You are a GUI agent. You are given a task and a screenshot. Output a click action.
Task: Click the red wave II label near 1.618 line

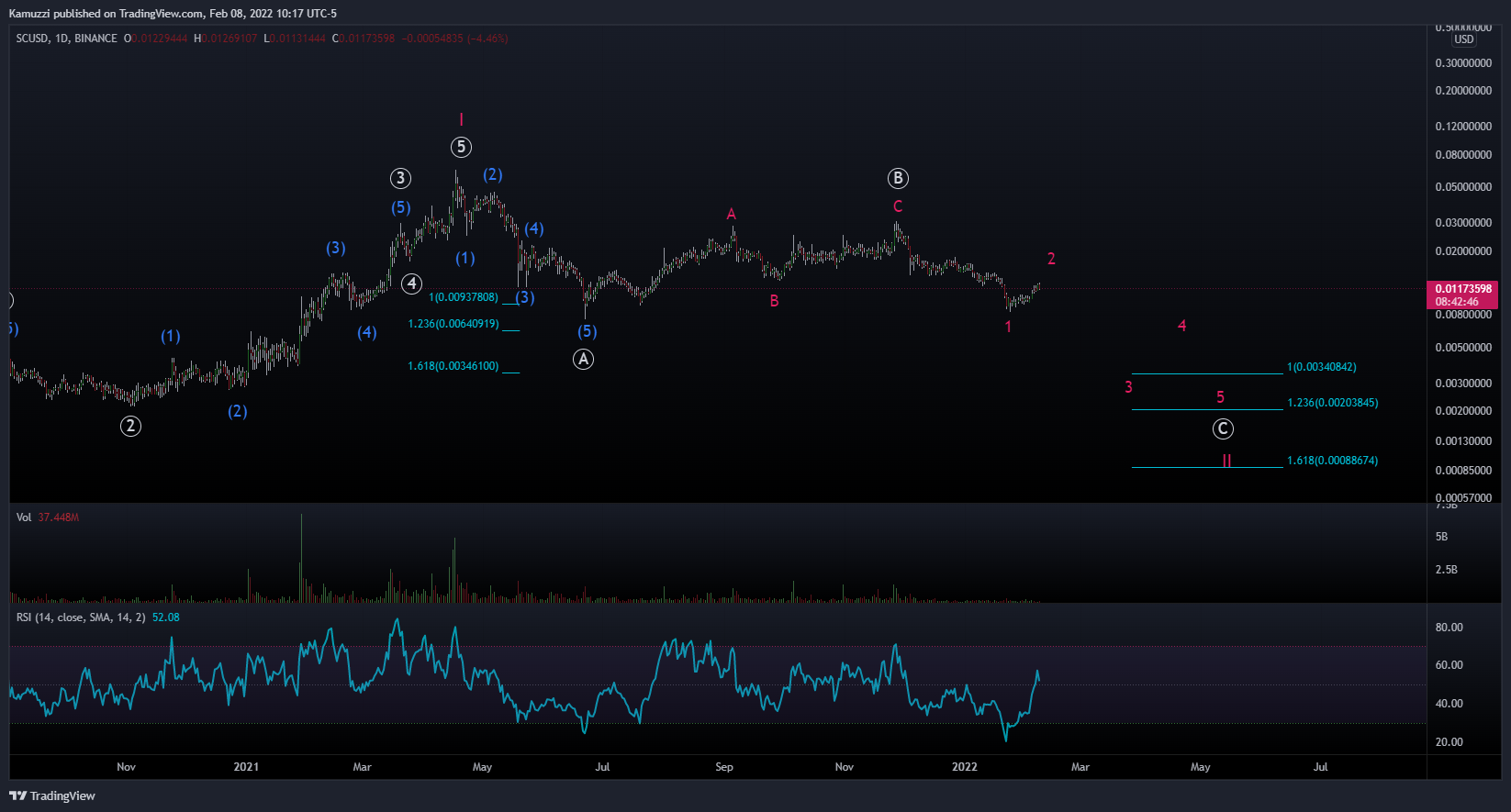pyautogui.click(x=1226, y=461)
